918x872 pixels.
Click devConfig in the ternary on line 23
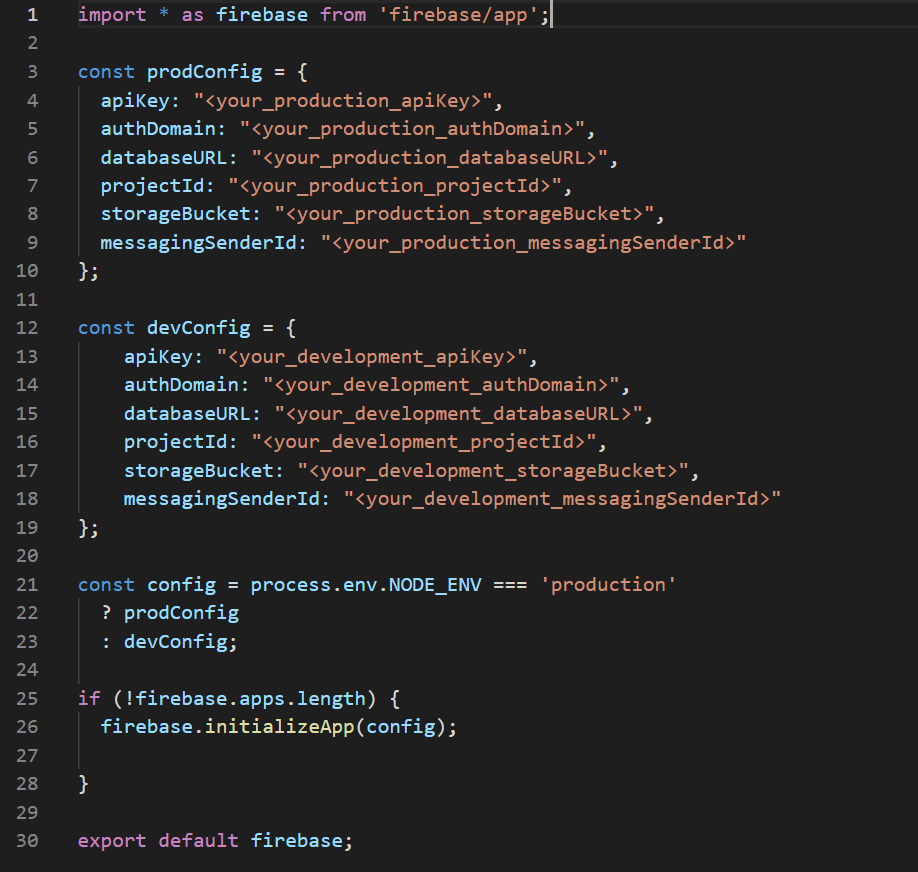coord(176,641)
